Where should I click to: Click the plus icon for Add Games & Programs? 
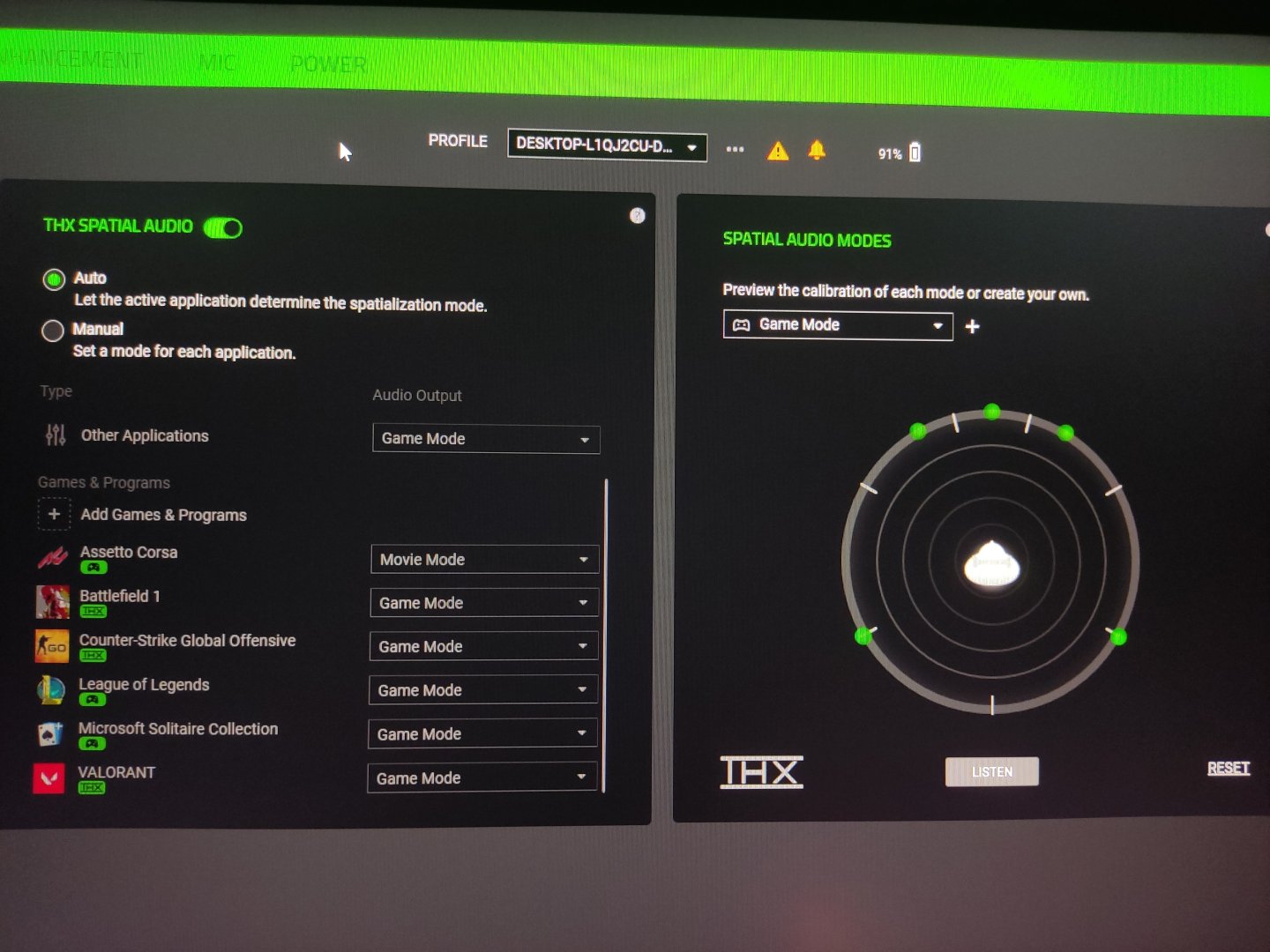click(x=54, y=514)
